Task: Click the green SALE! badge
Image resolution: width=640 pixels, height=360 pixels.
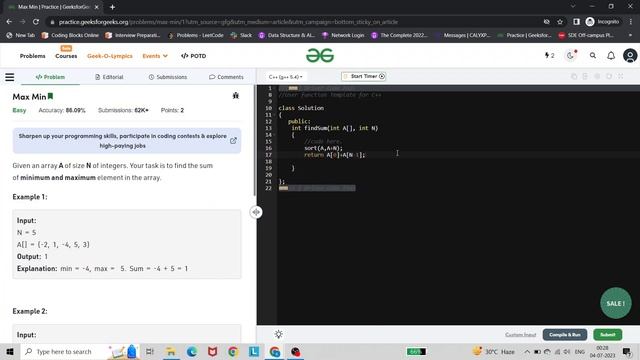Action: [616, 303]
